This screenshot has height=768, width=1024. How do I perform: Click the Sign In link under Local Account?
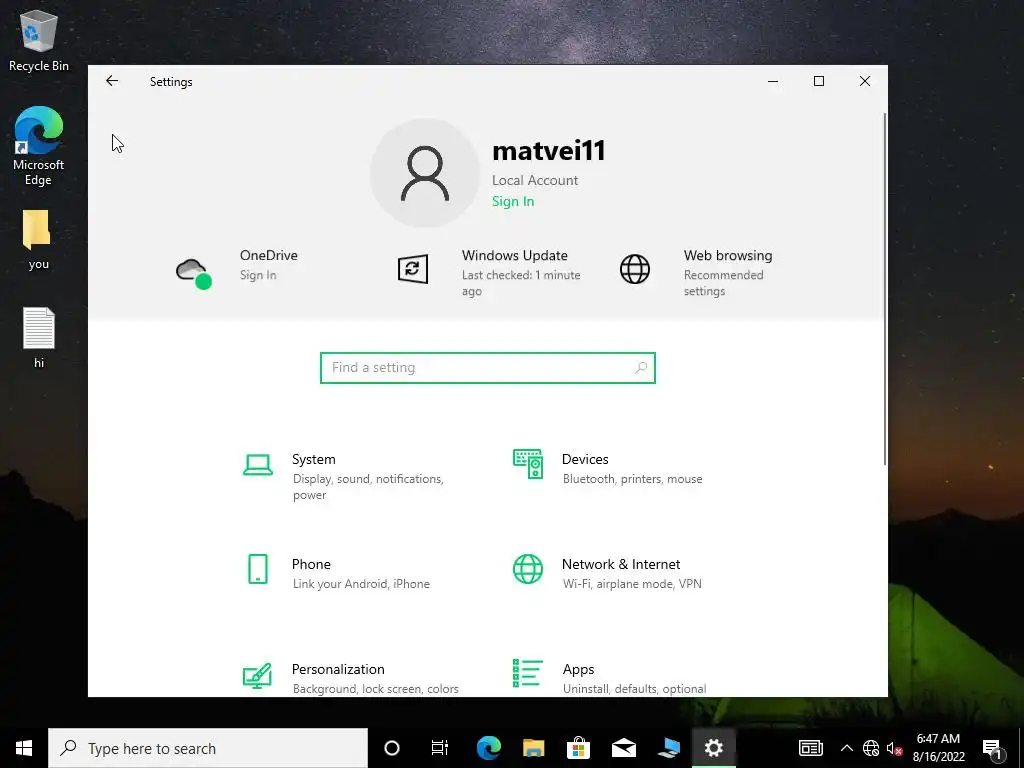pos(513,201)
